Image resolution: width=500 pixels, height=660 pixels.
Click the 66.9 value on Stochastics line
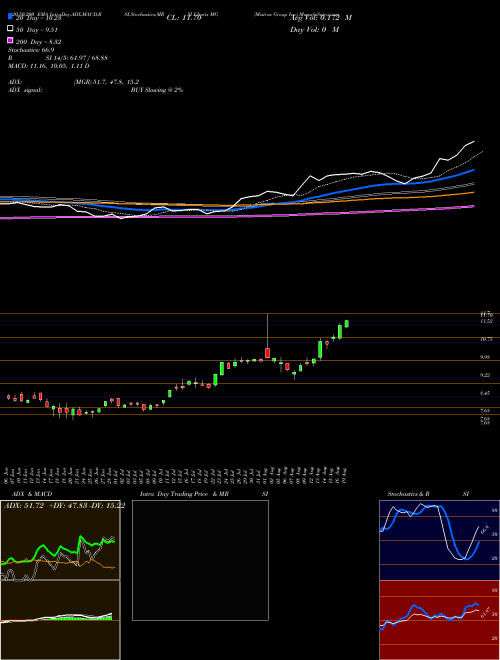tap(484, 529)
